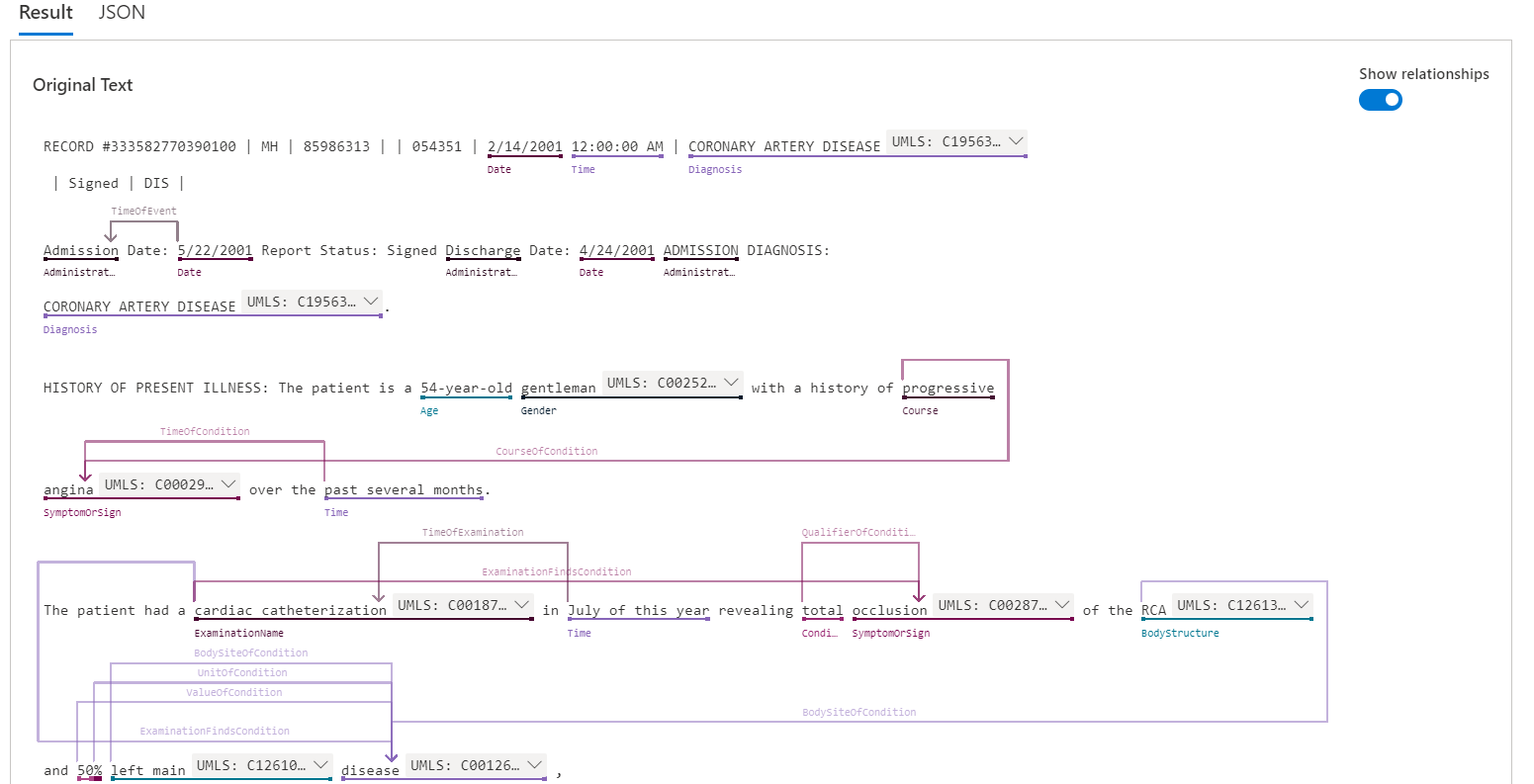Click the Original Text heading
The width and height of the screenshot is (1534, 784).
pyautogui.click(x=83, y=85)
